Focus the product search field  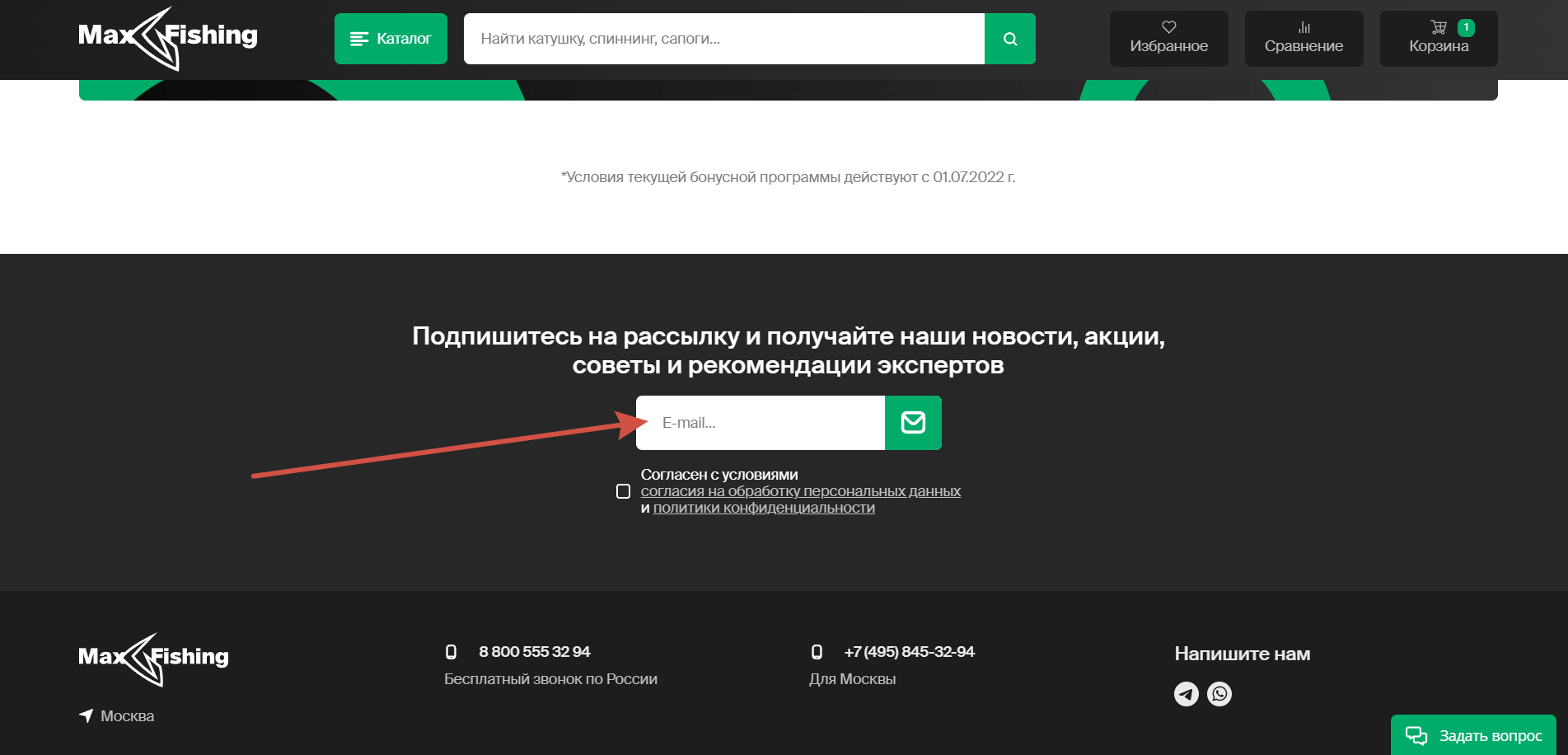724,39
